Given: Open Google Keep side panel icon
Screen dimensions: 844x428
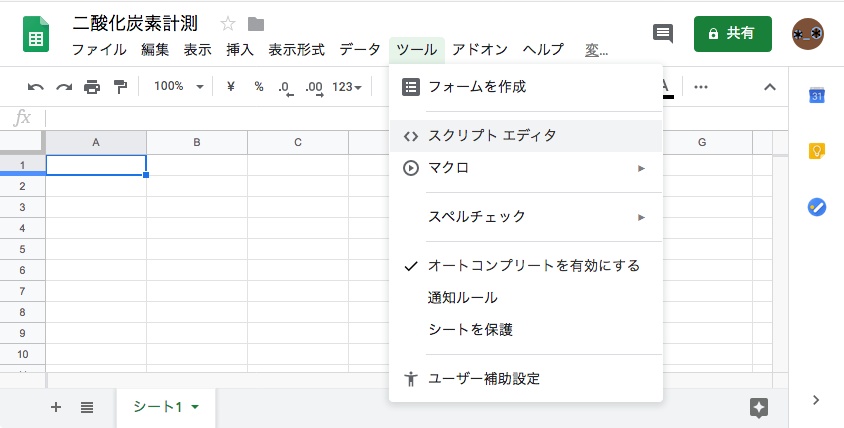Looking at the screenshot, I should [816, 151].
